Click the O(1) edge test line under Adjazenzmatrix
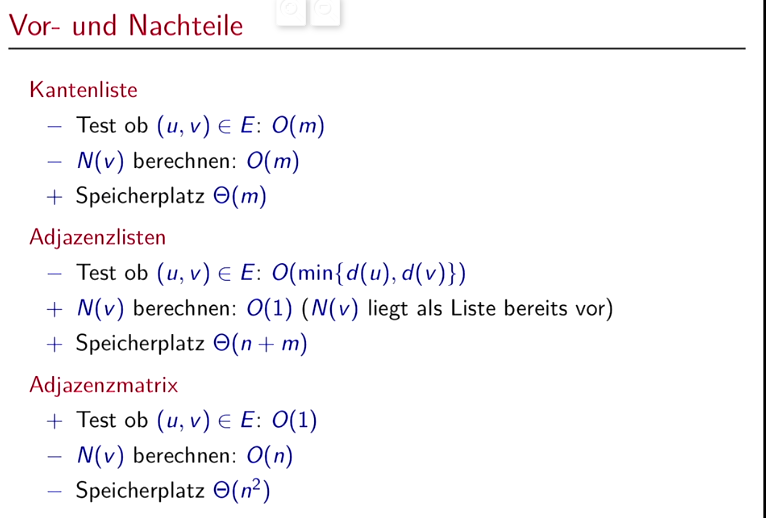The image size is (766, 518). 196,420
